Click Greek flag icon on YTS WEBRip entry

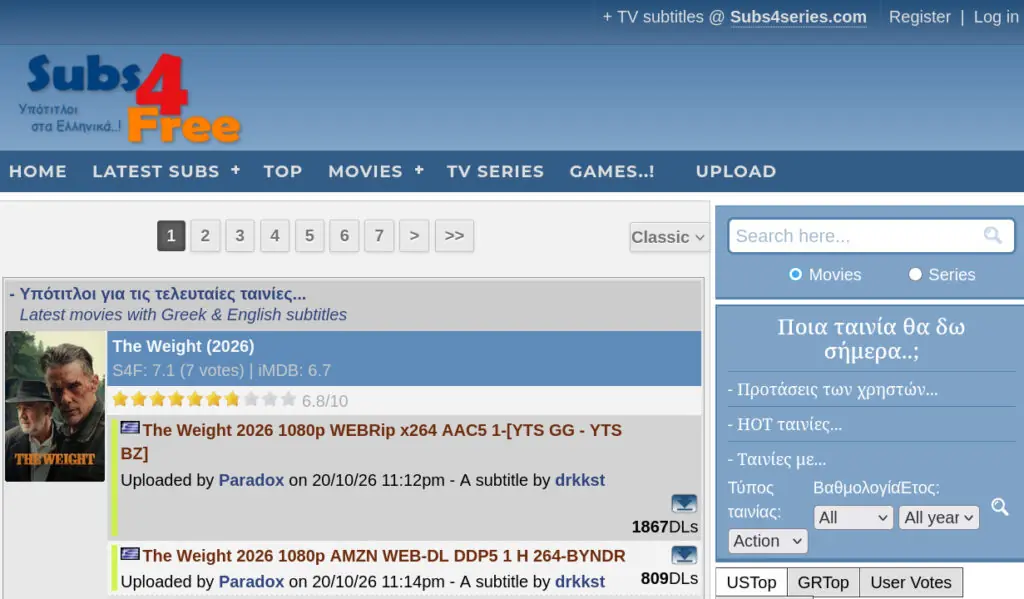(x=130, y=428)
